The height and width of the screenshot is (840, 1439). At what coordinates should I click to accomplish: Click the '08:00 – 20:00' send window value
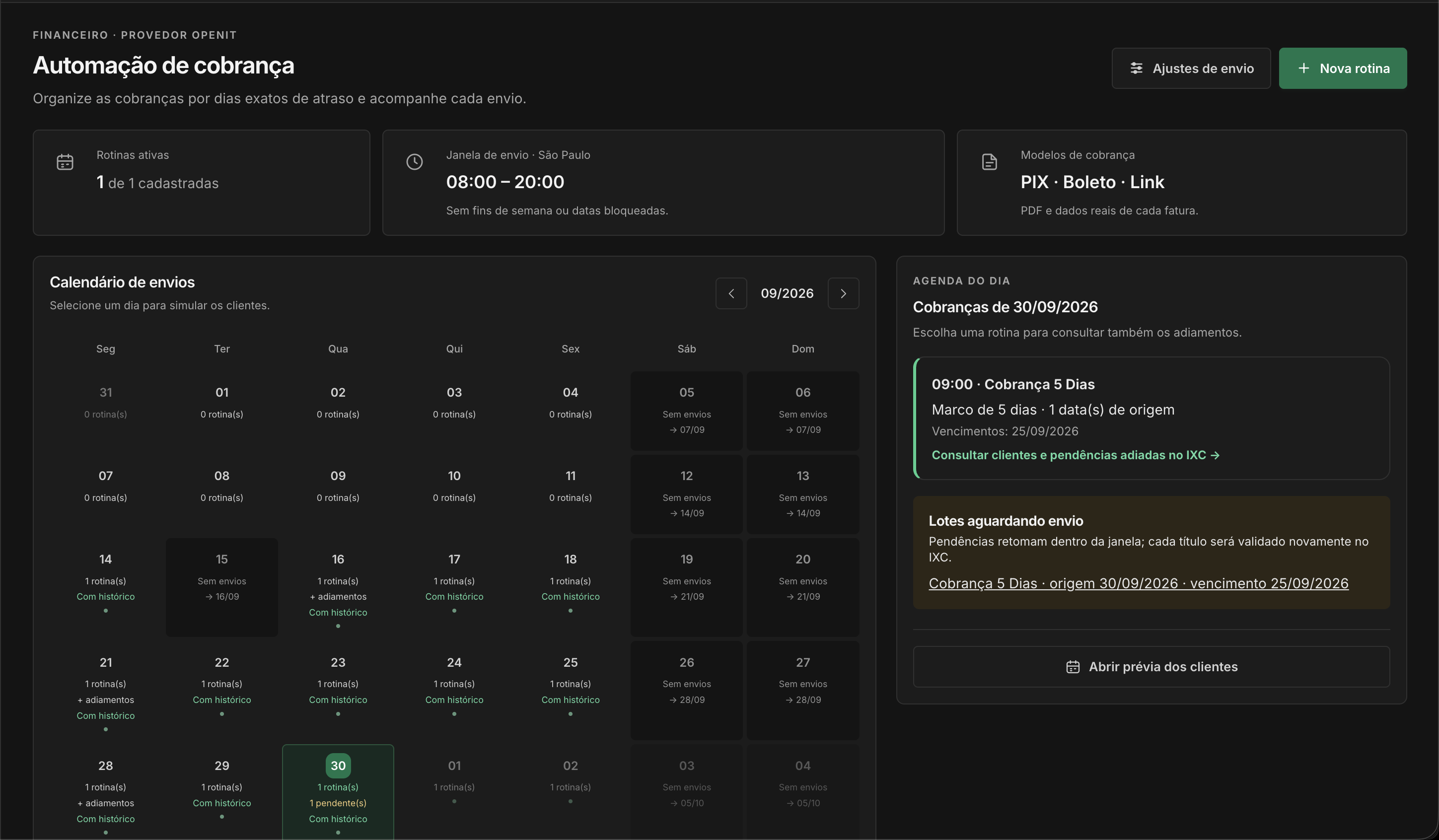(x=505, y=182)
